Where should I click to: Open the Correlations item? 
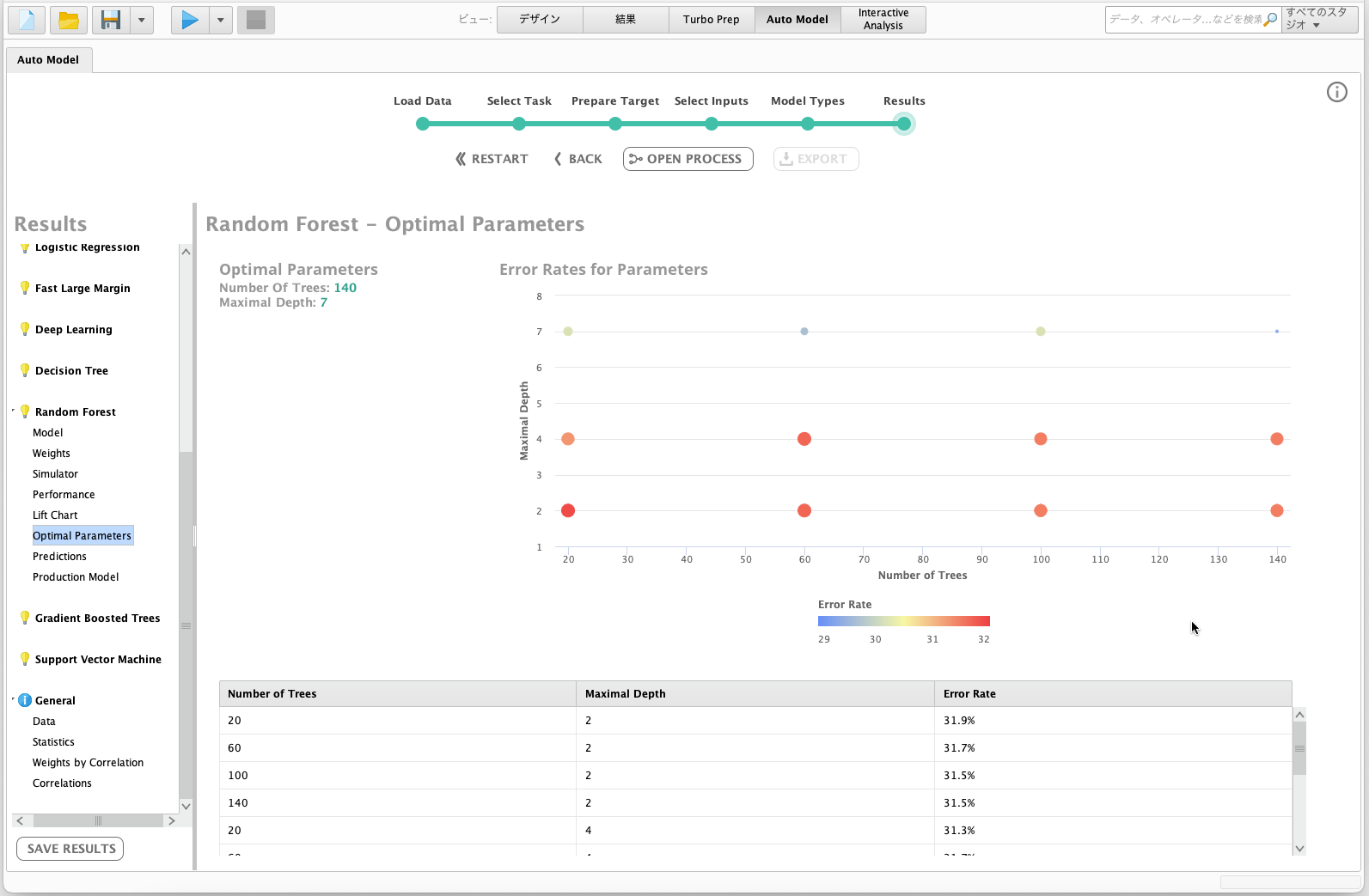tap(62, 783)
